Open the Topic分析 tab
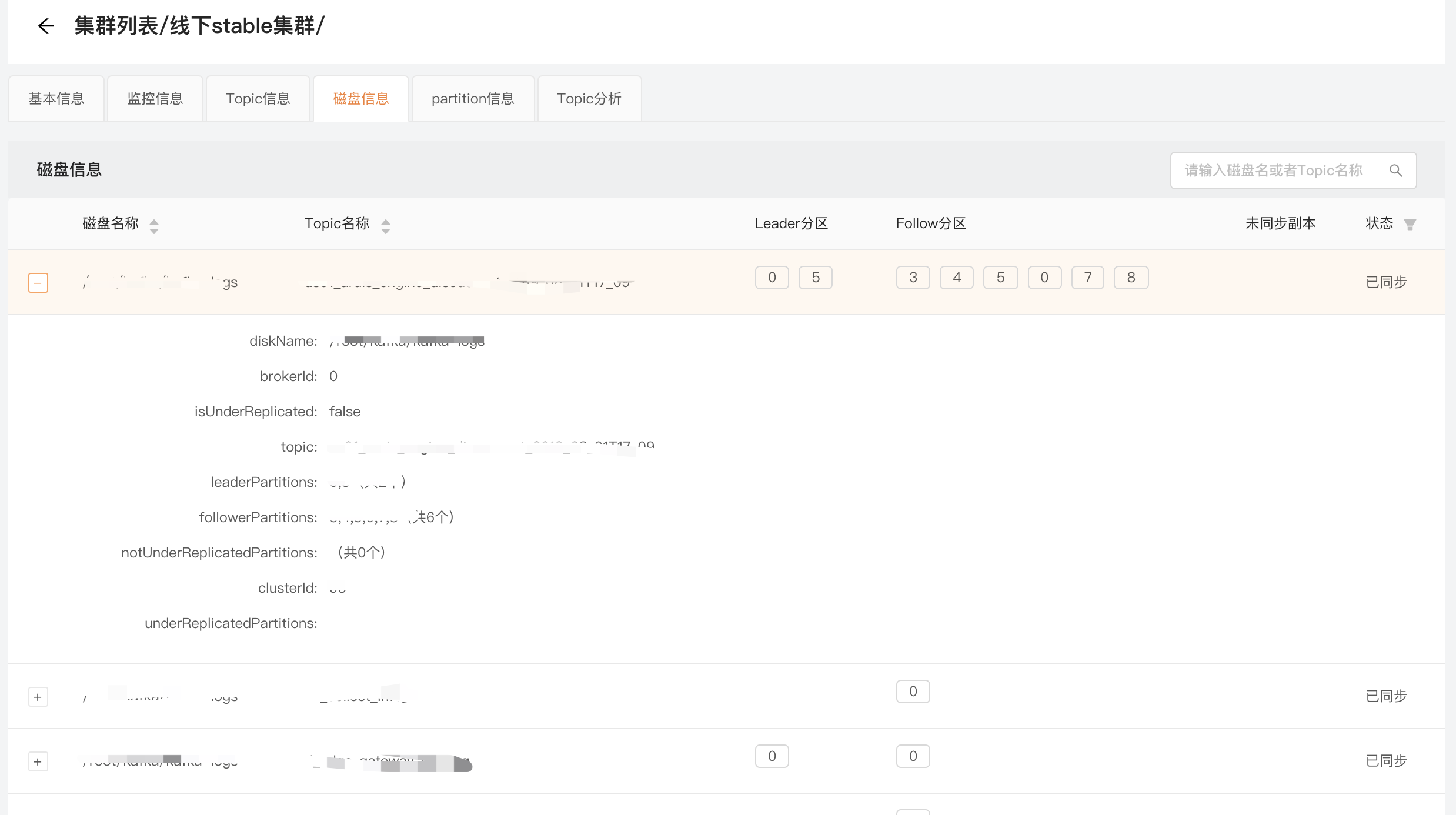The width and height of the screenshot is (1456, 815). (589, 99)
